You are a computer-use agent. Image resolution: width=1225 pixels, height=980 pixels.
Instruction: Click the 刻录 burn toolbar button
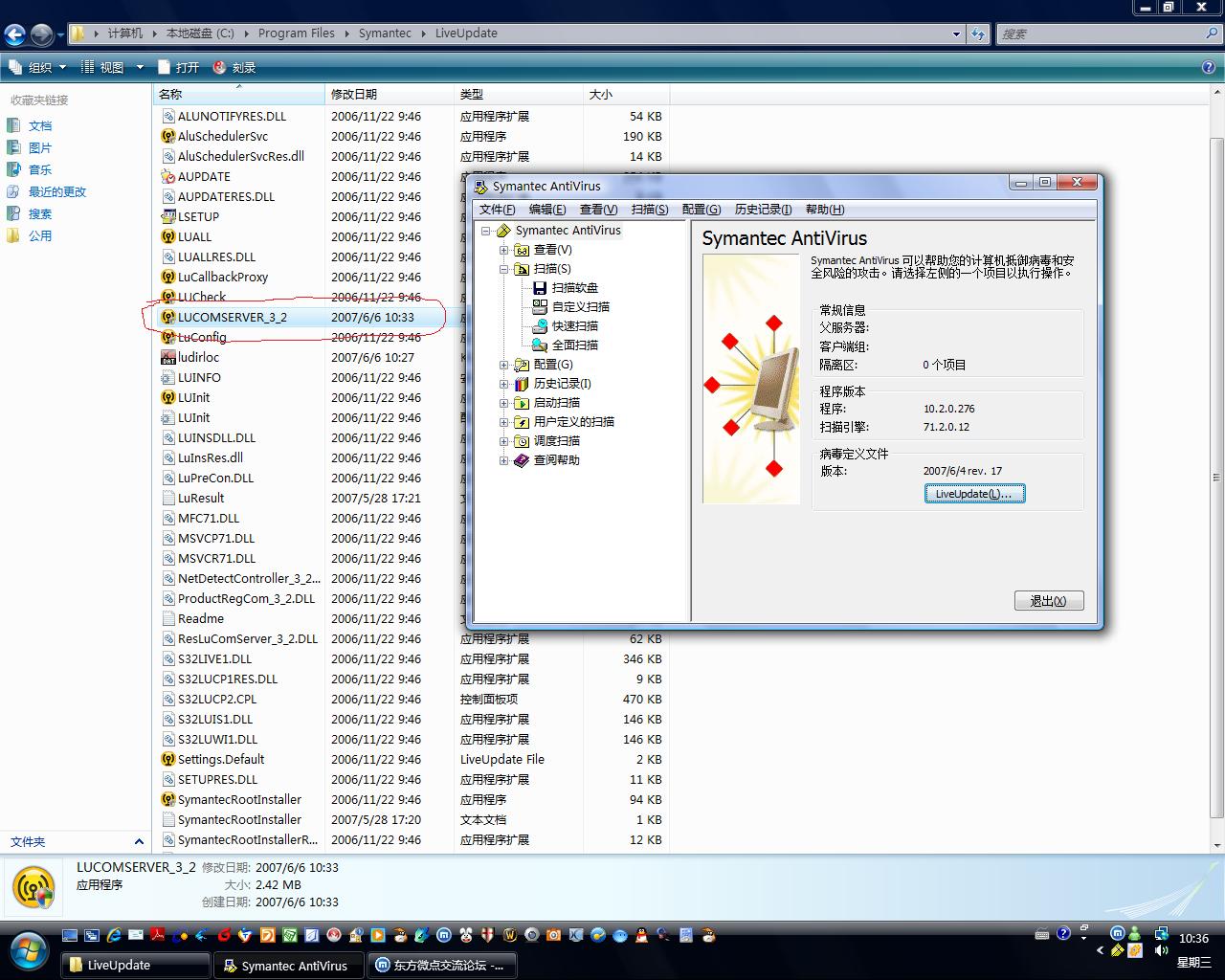(234, 67)
